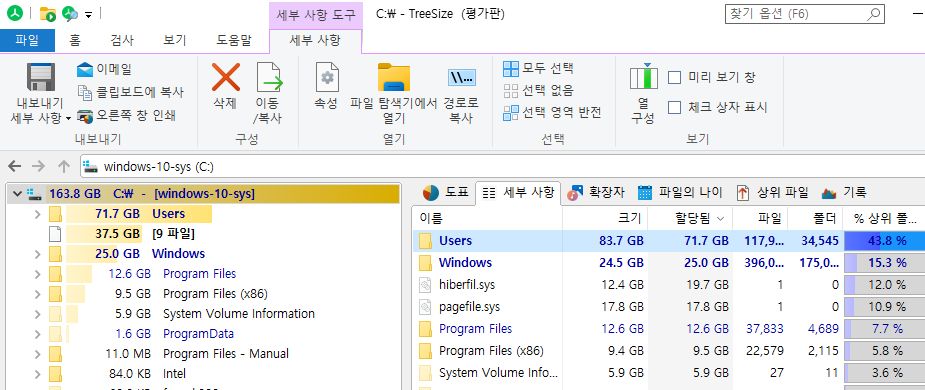
Task: Sort by the Allocated column header
Action: point(690,219)
